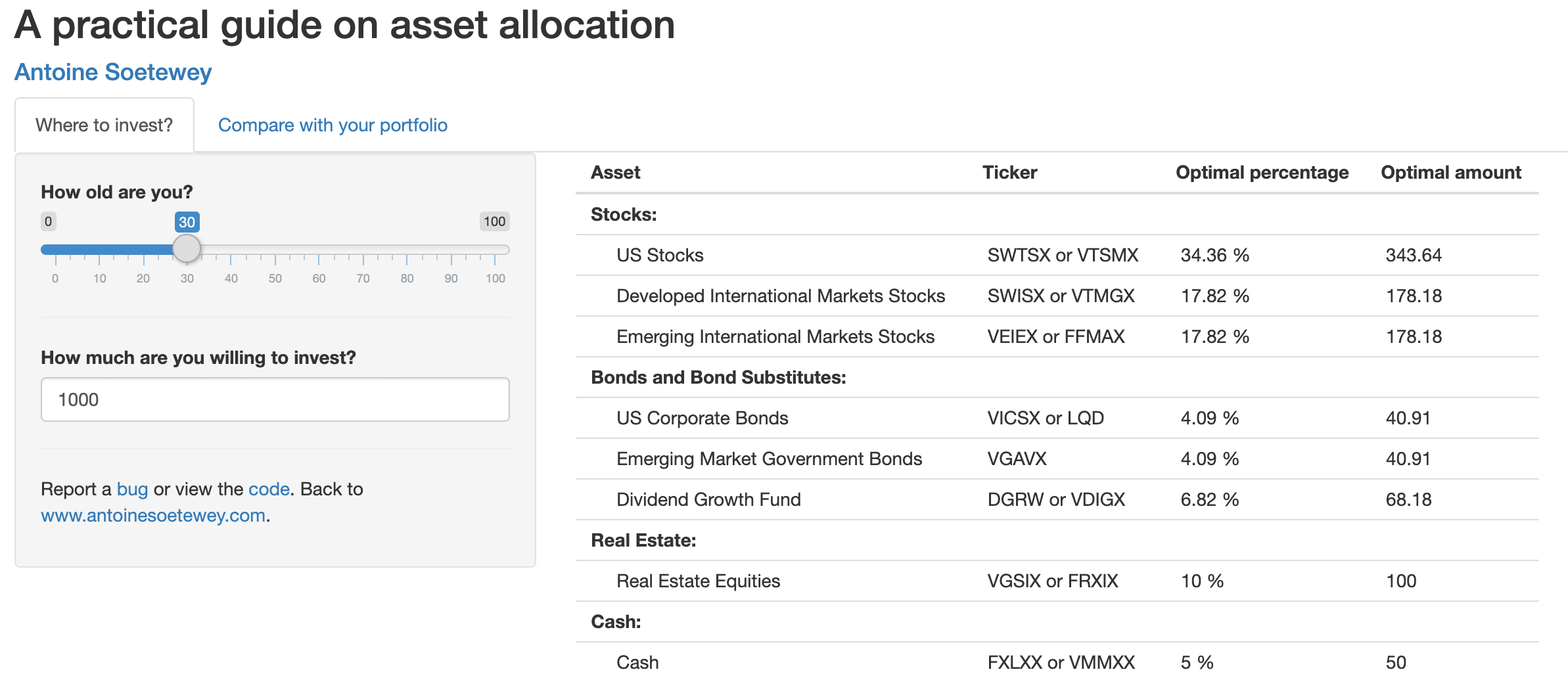Open the code link
The height and width of the screenshot is (699, 1568).
click(x=269, y=489)
